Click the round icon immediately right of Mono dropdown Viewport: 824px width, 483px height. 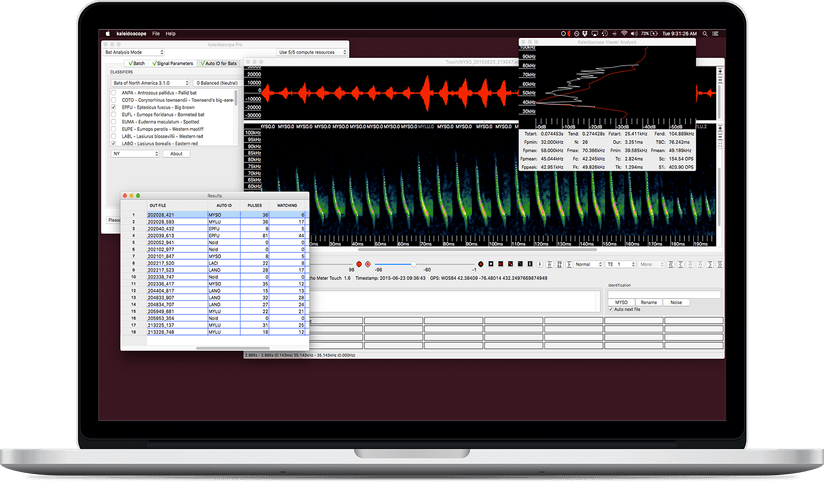click(x=671, y=264)
